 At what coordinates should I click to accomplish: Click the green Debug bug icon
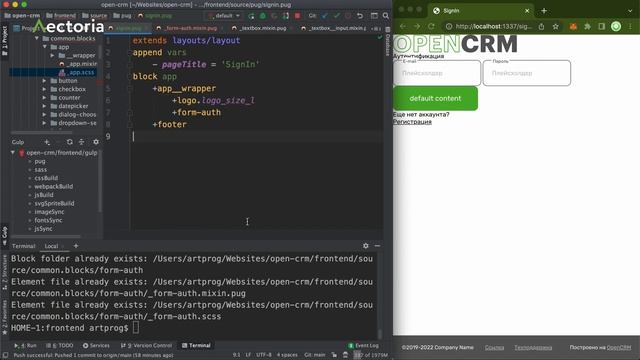(263, 16)
